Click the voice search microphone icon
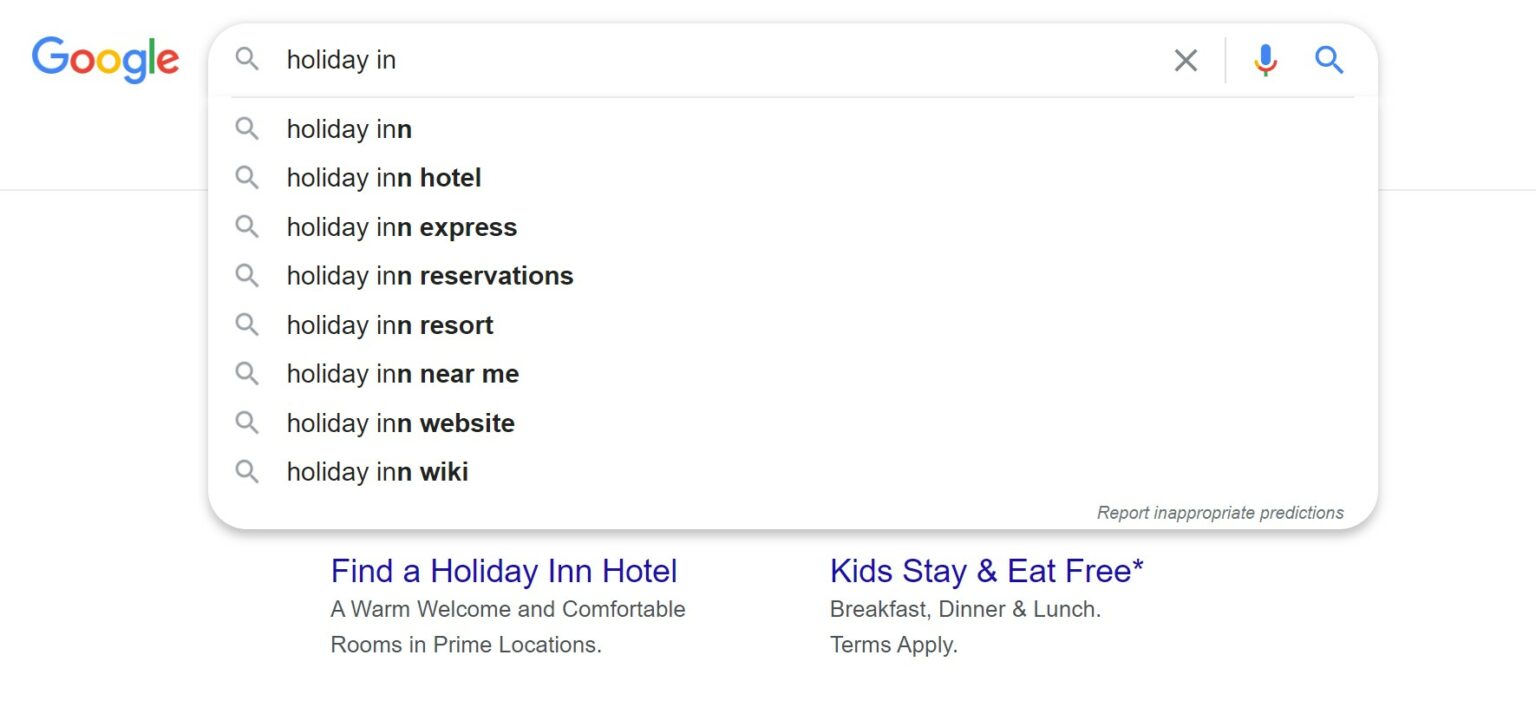The height and width of the screenshot is (701, 1536). (x=1264, y=60)
